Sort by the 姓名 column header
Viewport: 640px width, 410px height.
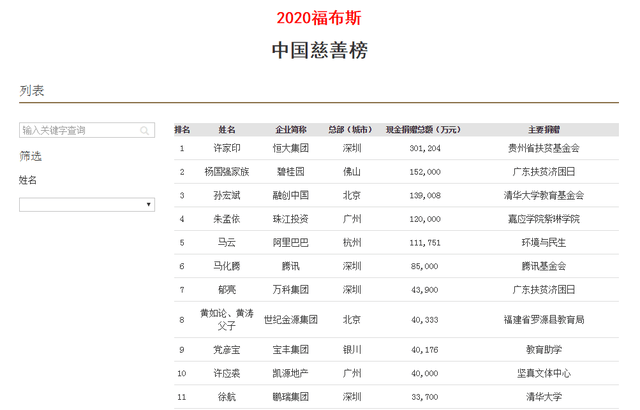click(x=227, y=130)
